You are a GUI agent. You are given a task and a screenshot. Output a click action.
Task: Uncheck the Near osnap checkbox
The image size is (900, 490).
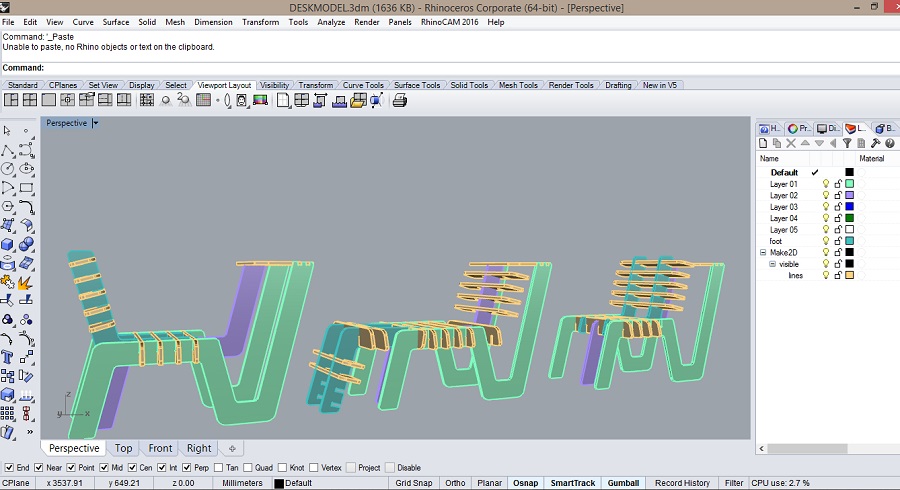(x=38, y=468)
